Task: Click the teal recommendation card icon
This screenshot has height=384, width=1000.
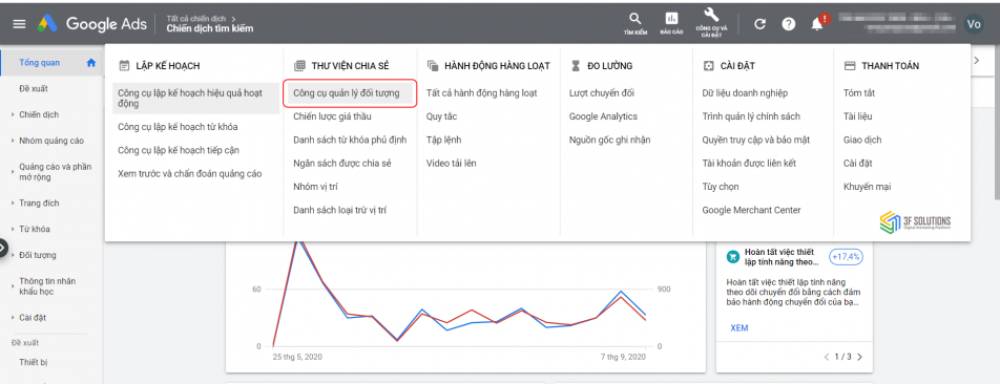Action: point(733,256)
